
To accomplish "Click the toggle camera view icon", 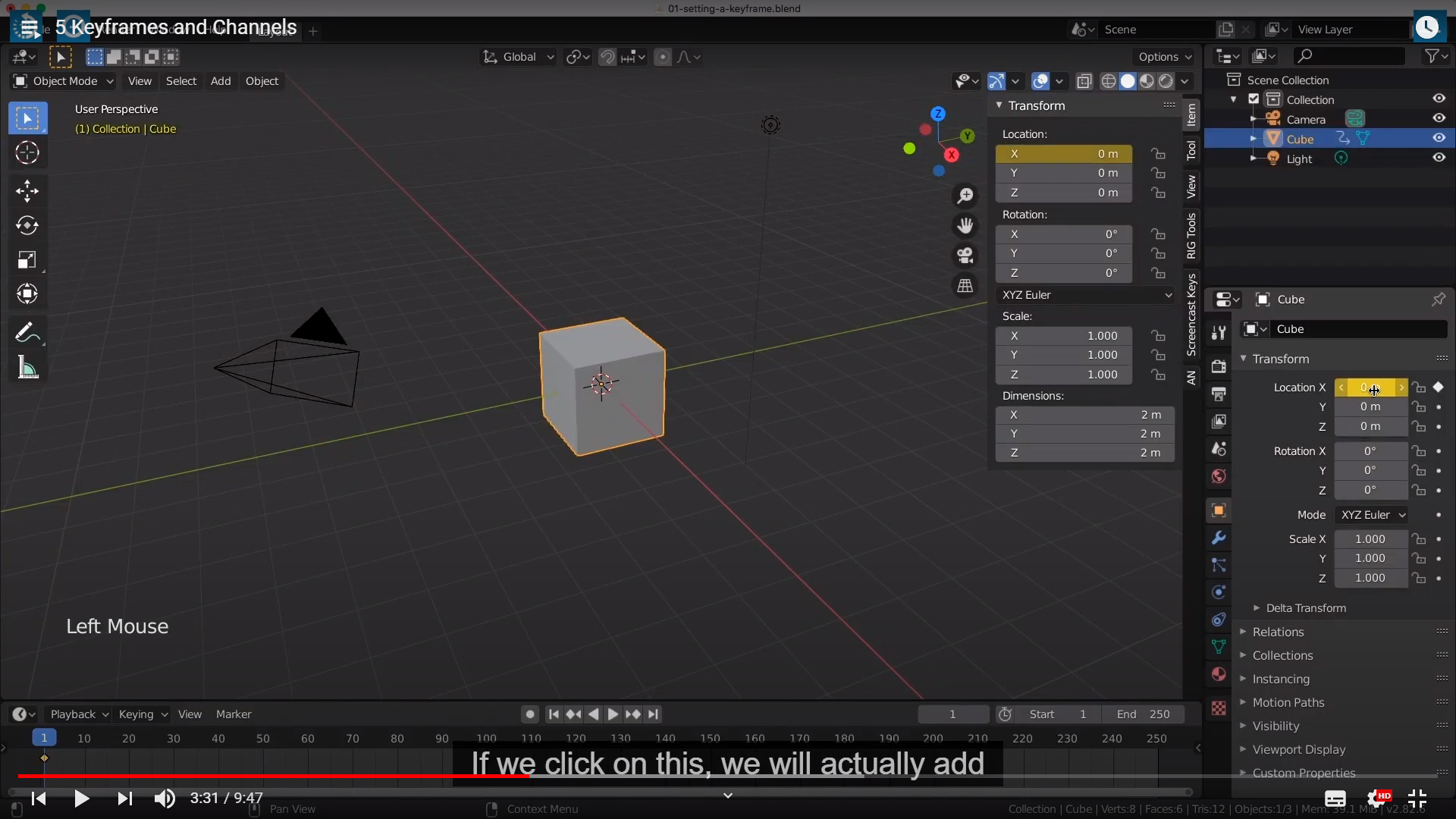I will pyautogui.click(x=965, y=256).
